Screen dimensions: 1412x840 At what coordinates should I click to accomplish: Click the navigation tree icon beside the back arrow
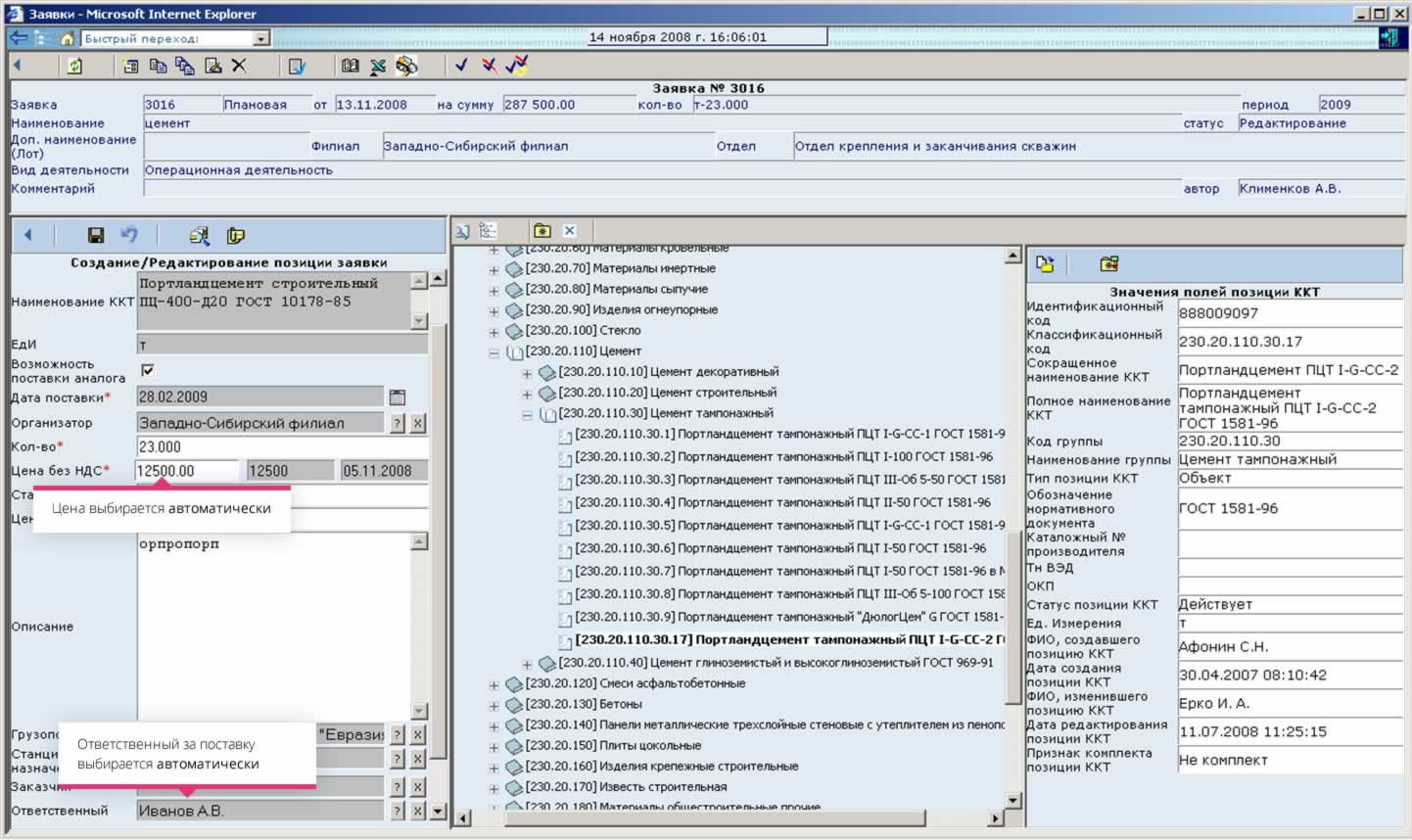pyautogui.click(x=42, y=38)
